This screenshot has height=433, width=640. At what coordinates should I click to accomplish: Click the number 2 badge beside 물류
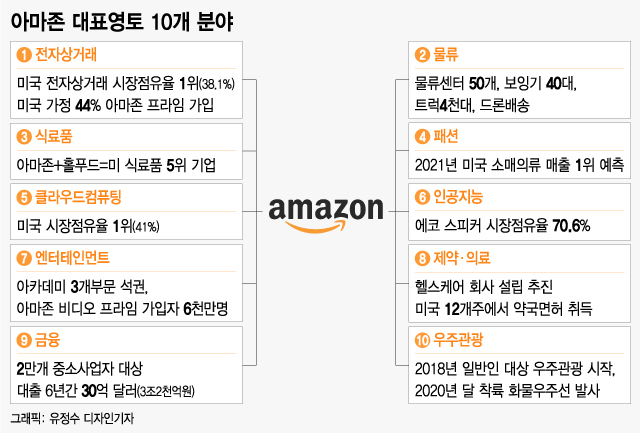(421, 53)
